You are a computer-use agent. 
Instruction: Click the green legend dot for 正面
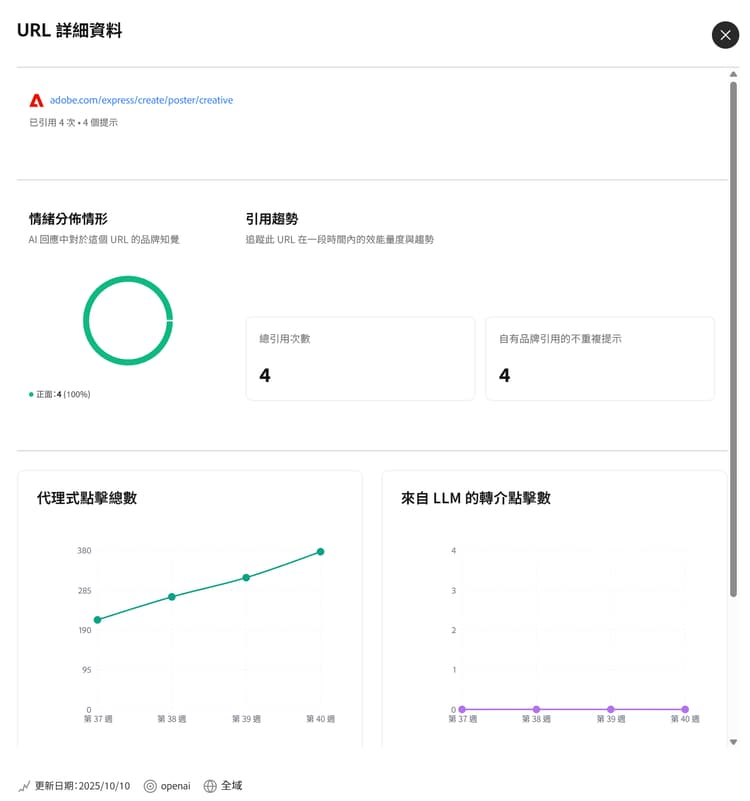[x=31, y=394]
